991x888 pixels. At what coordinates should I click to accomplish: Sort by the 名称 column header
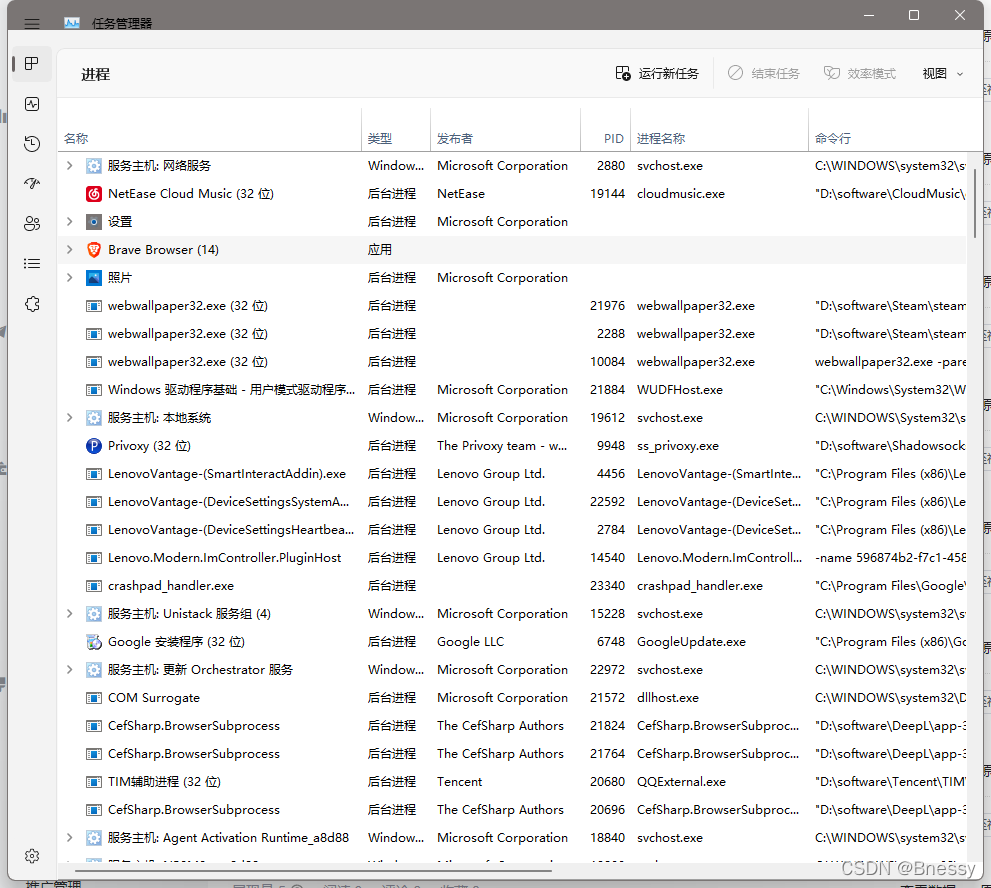209,138
